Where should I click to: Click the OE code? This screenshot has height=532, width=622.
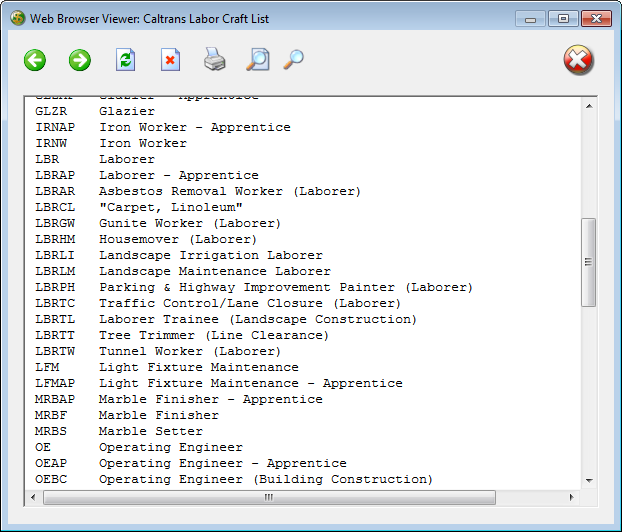pos(43,447)
